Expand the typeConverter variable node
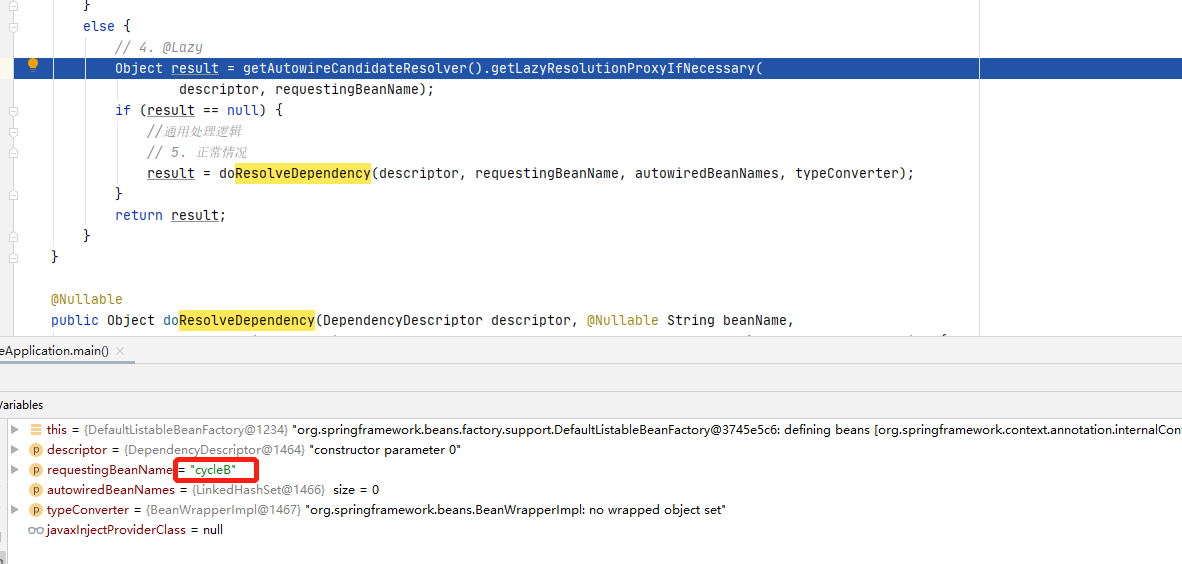Viewport: 1182px width, 564px height. pyautogui.click(x=14, y=510)
